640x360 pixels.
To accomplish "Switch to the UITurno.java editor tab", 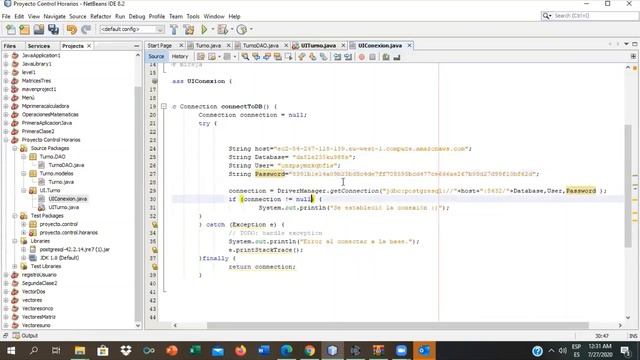I will (x=318, y=45).
